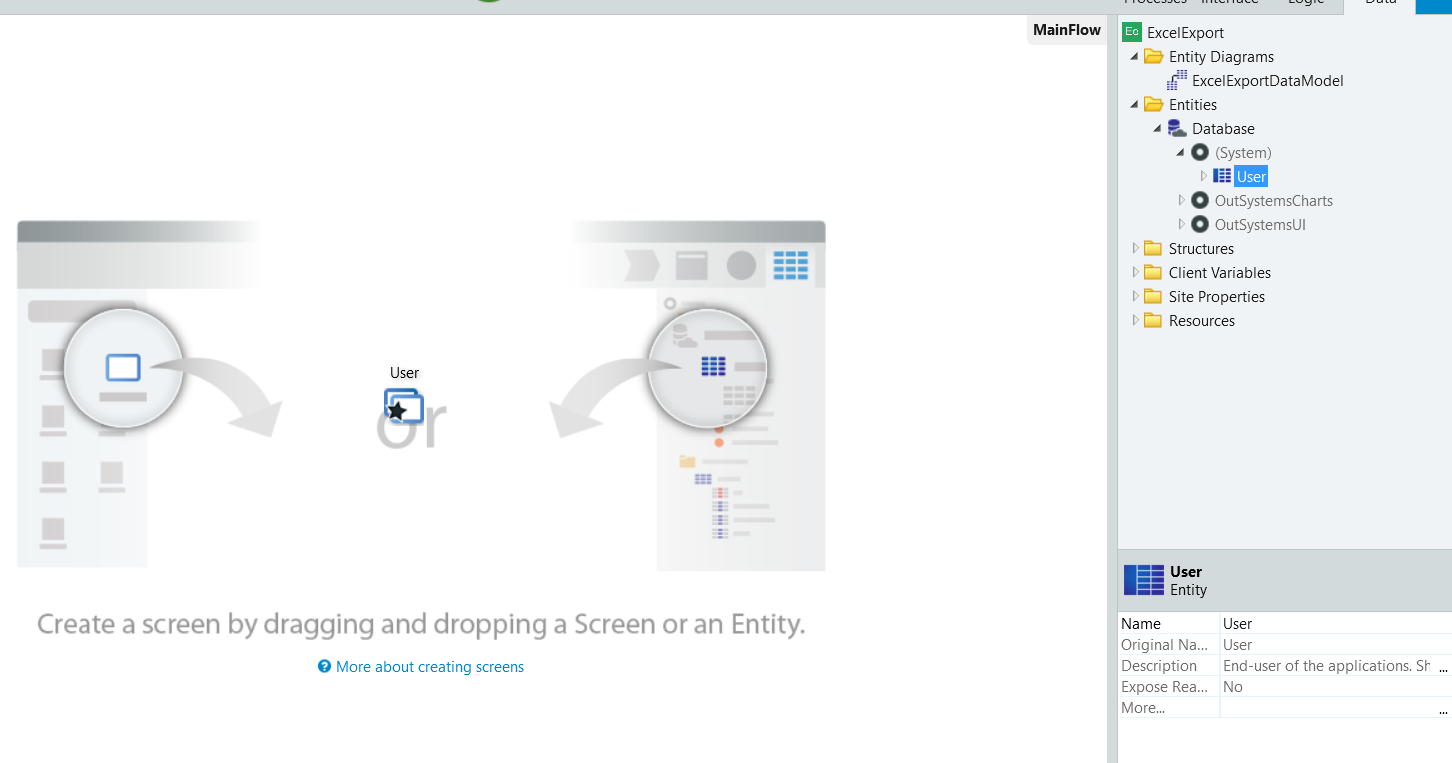
Task: Expand the Structures folder
Action: [x=1135, y=249]
